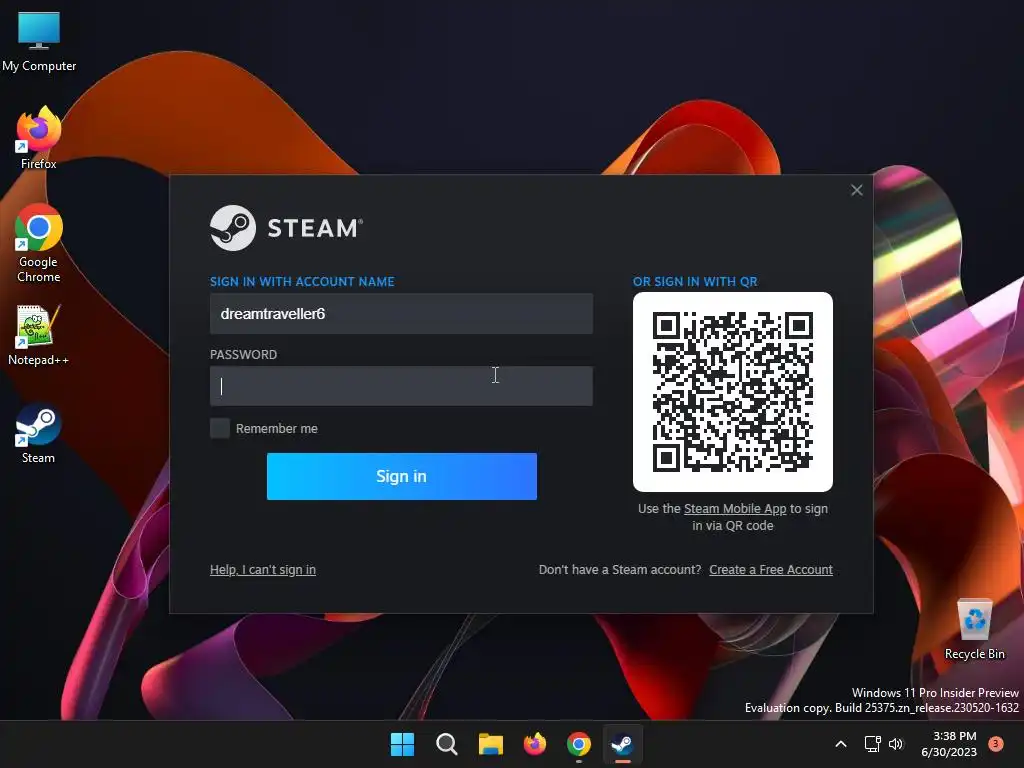Open Create a Free Account link

(771, 569)
